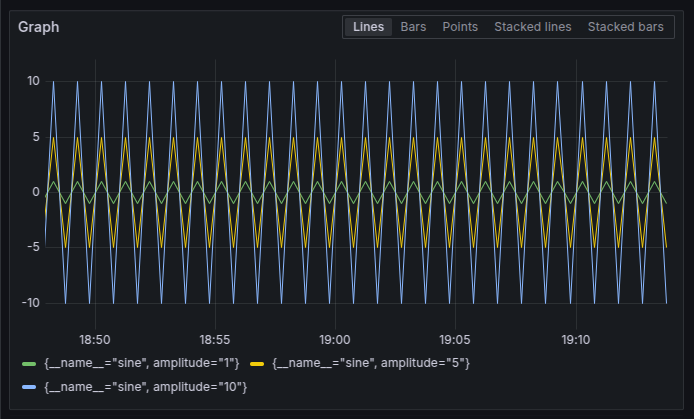The image size is (694, 419).
Task: Click the y-axis value 5 label
Action: click(x=36, y=137)
